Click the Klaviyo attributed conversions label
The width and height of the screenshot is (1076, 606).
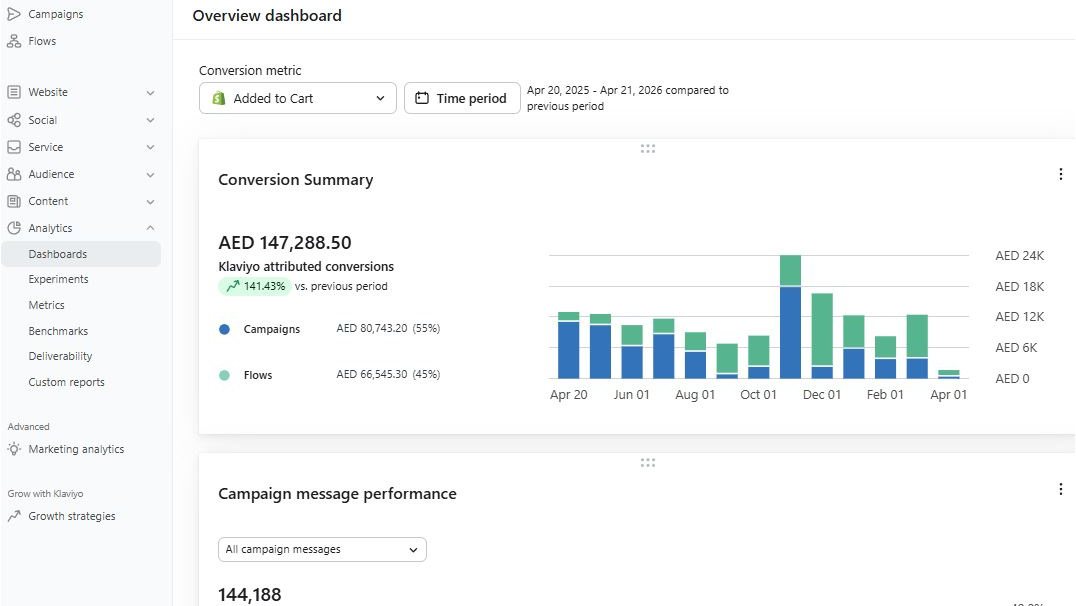point(306,266)
